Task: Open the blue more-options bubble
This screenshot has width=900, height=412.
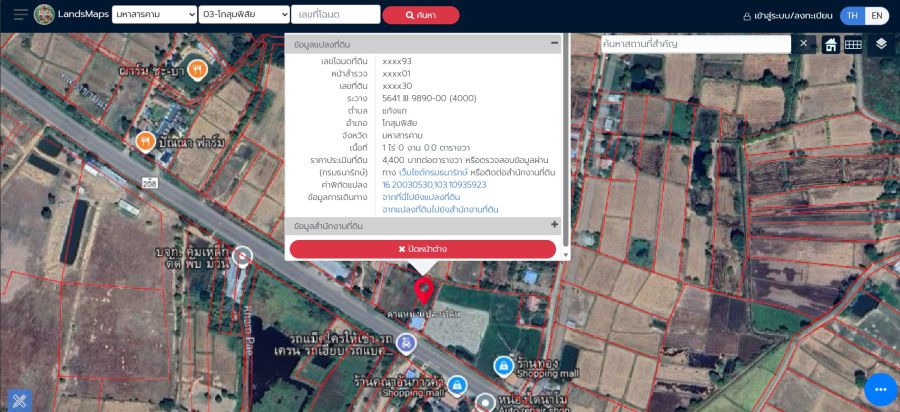Action: coord(880,389)
